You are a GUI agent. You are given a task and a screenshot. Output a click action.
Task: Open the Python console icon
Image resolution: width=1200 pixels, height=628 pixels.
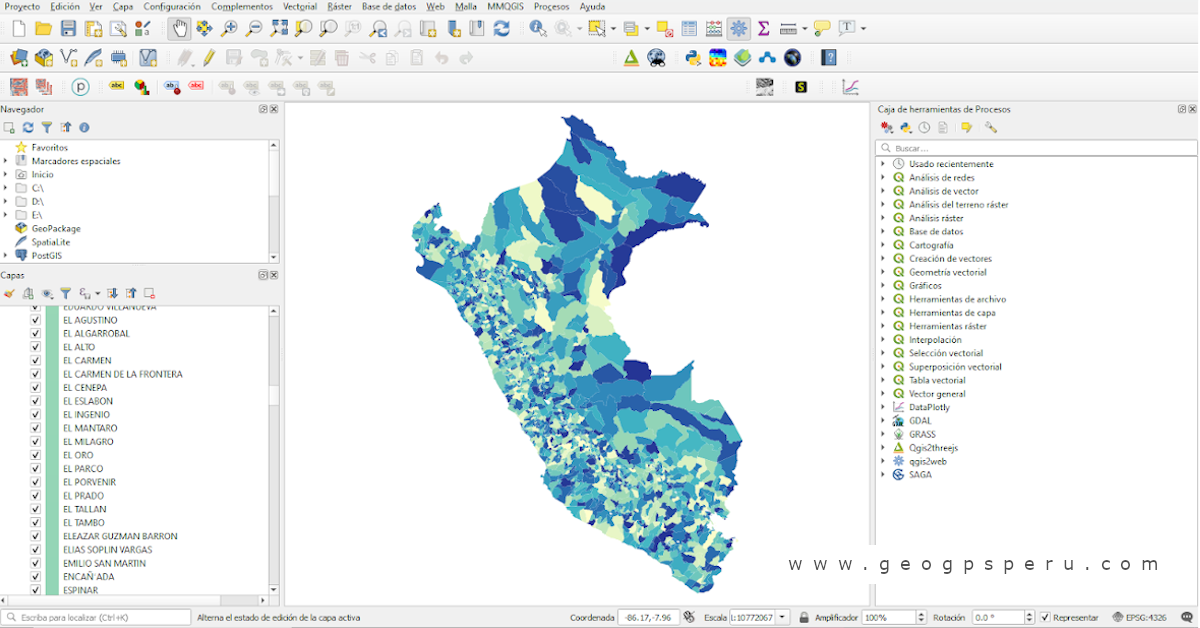point(693,57)
